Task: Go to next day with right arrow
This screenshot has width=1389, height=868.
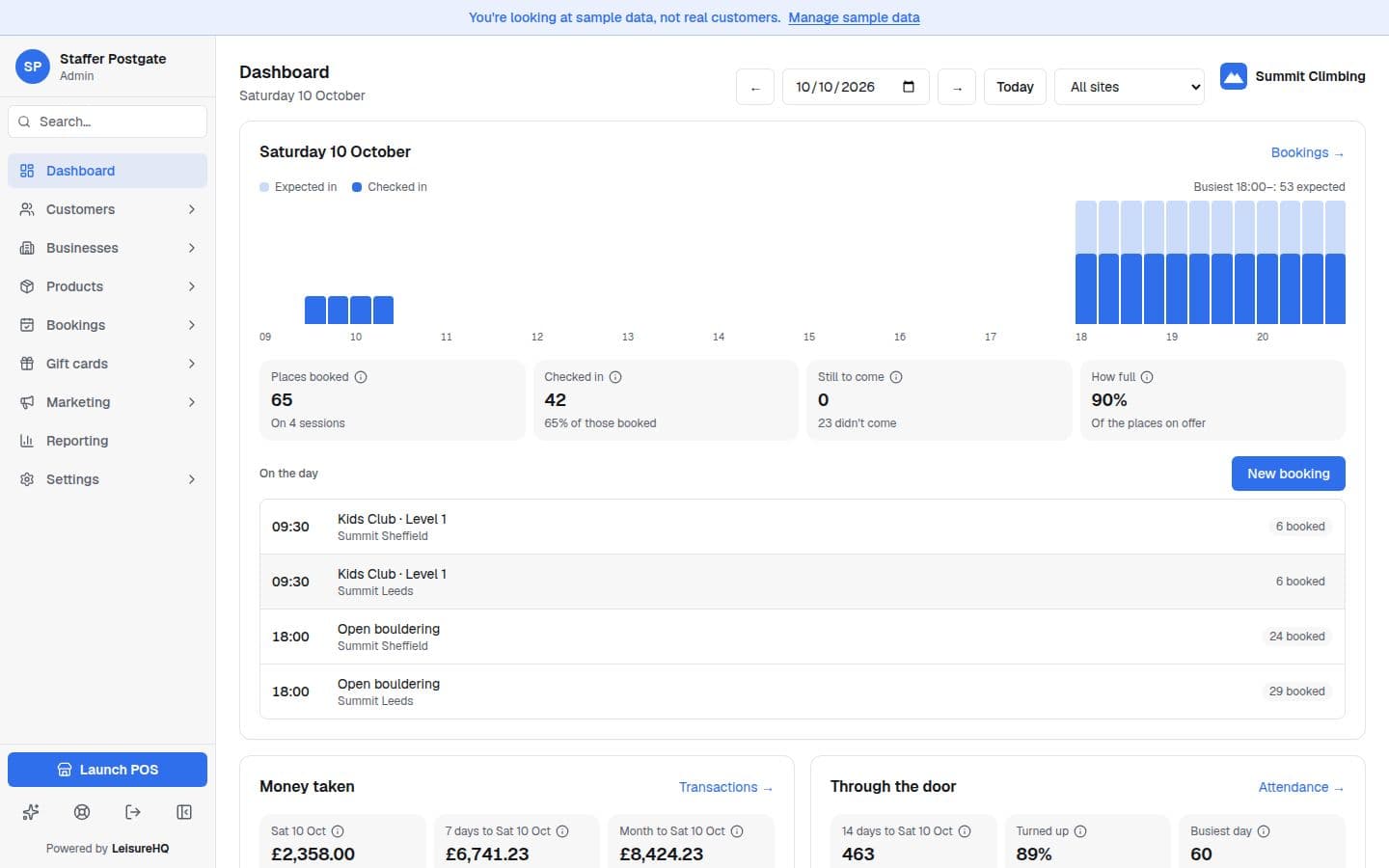Action: pyautogui.click(x=957, y=87)
